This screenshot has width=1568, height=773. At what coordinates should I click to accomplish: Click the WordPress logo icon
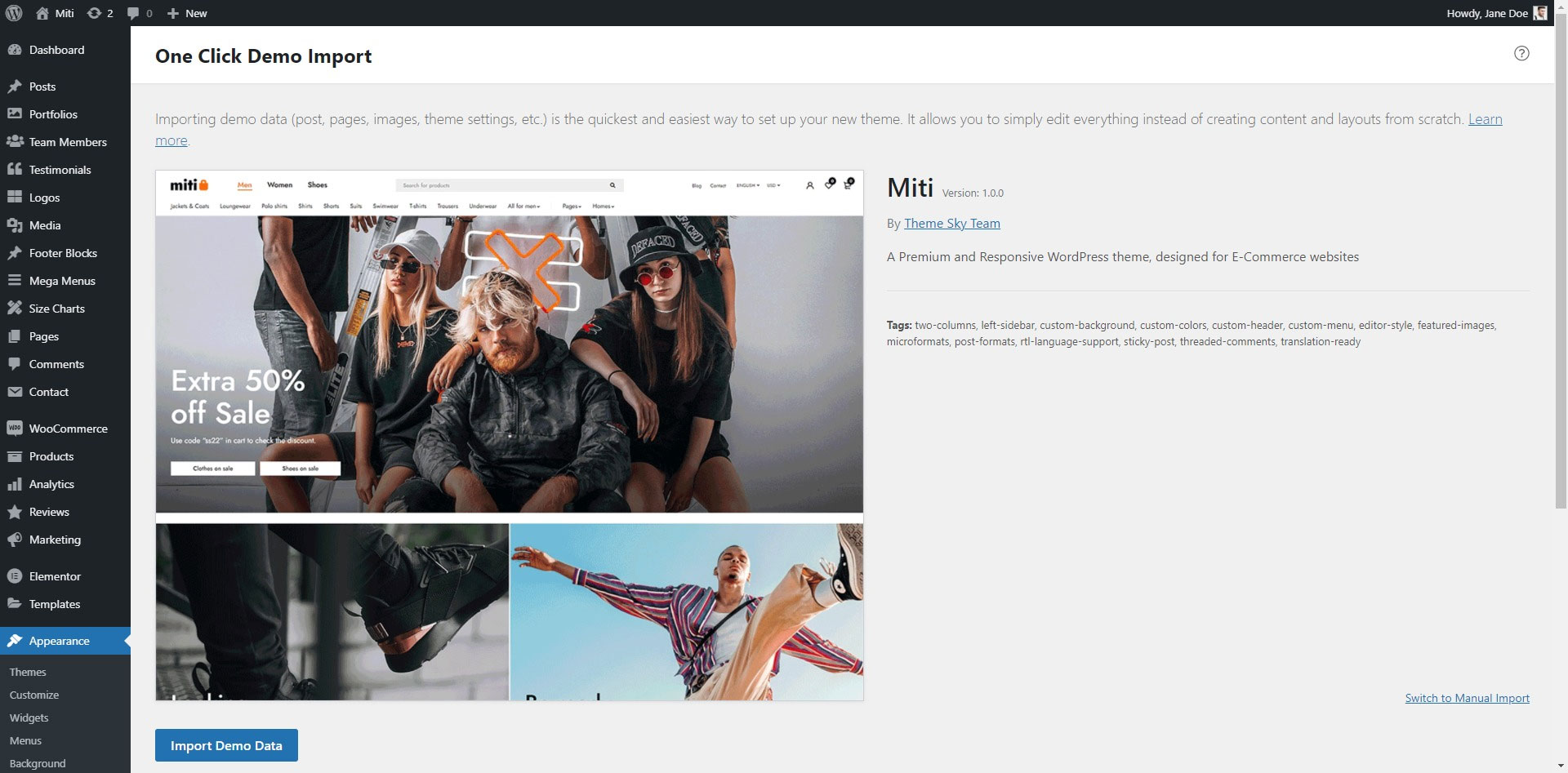click(14, 13)
